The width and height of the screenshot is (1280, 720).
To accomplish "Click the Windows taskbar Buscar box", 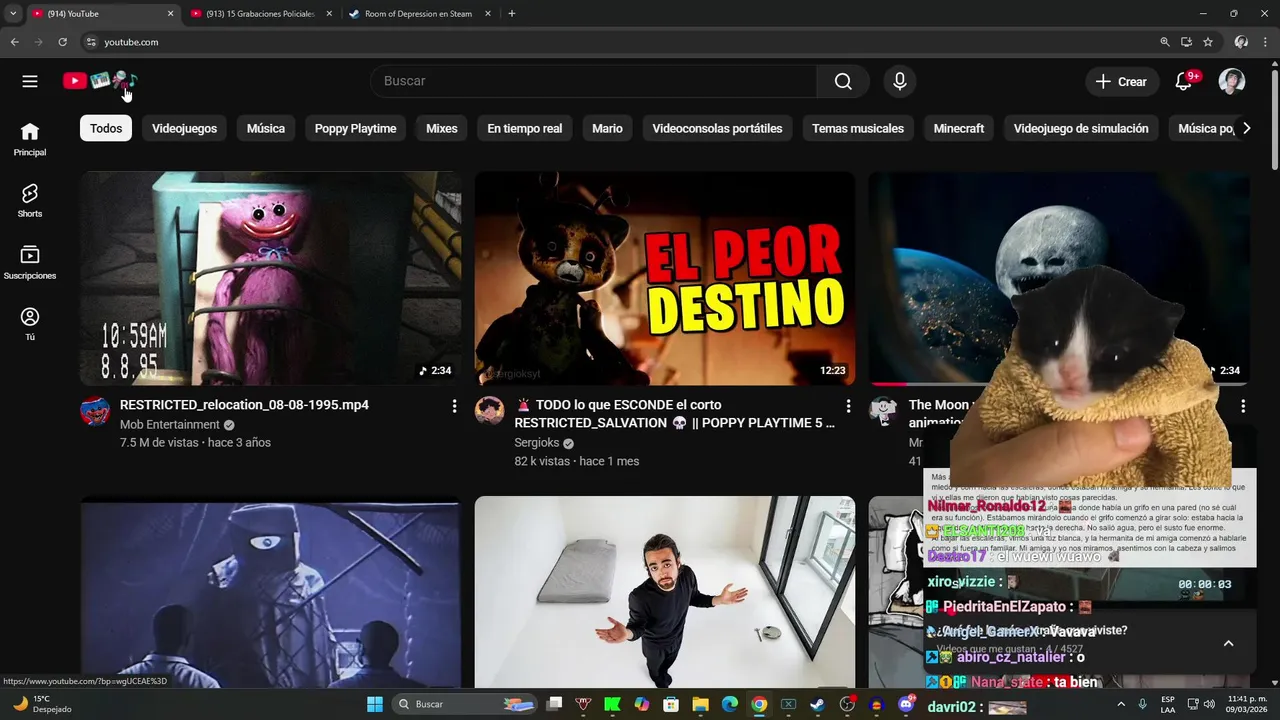I will [x=465, y=704].
